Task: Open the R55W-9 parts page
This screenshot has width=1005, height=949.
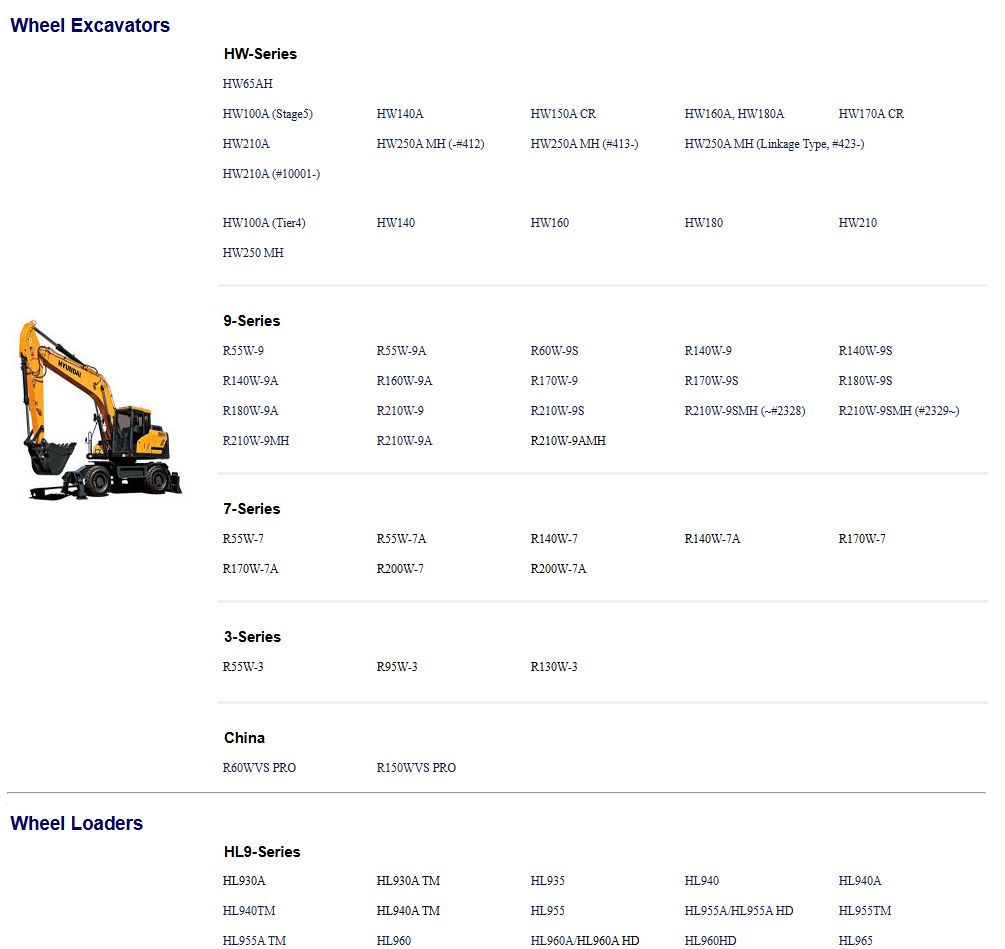Action: pyautogui.click(x=245, y=351)
